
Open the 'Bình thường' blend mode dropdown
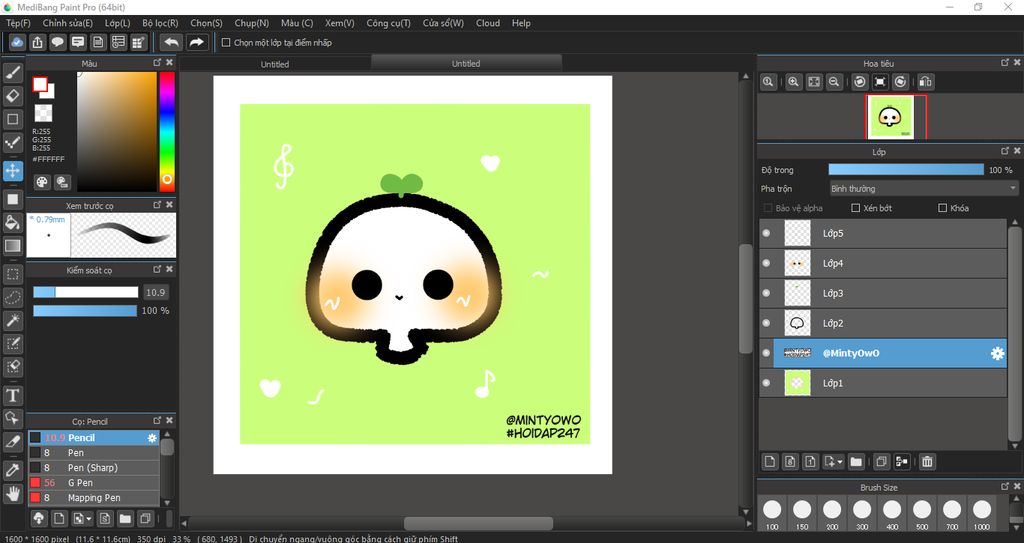[x=923, y=189]
